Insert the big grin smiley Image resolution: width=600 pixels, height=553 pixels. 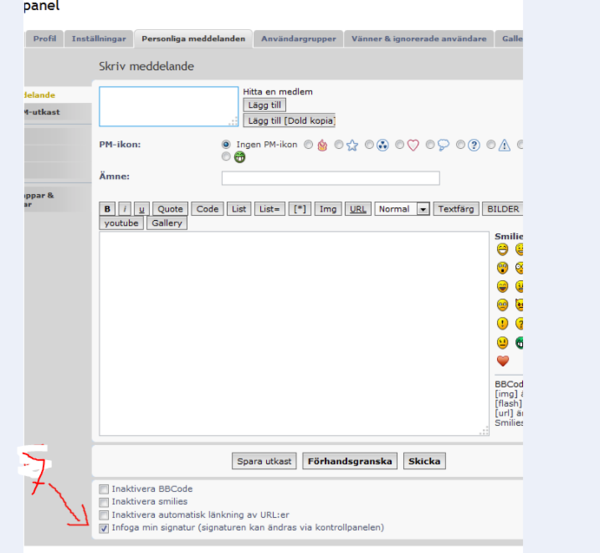click(502, 248)
